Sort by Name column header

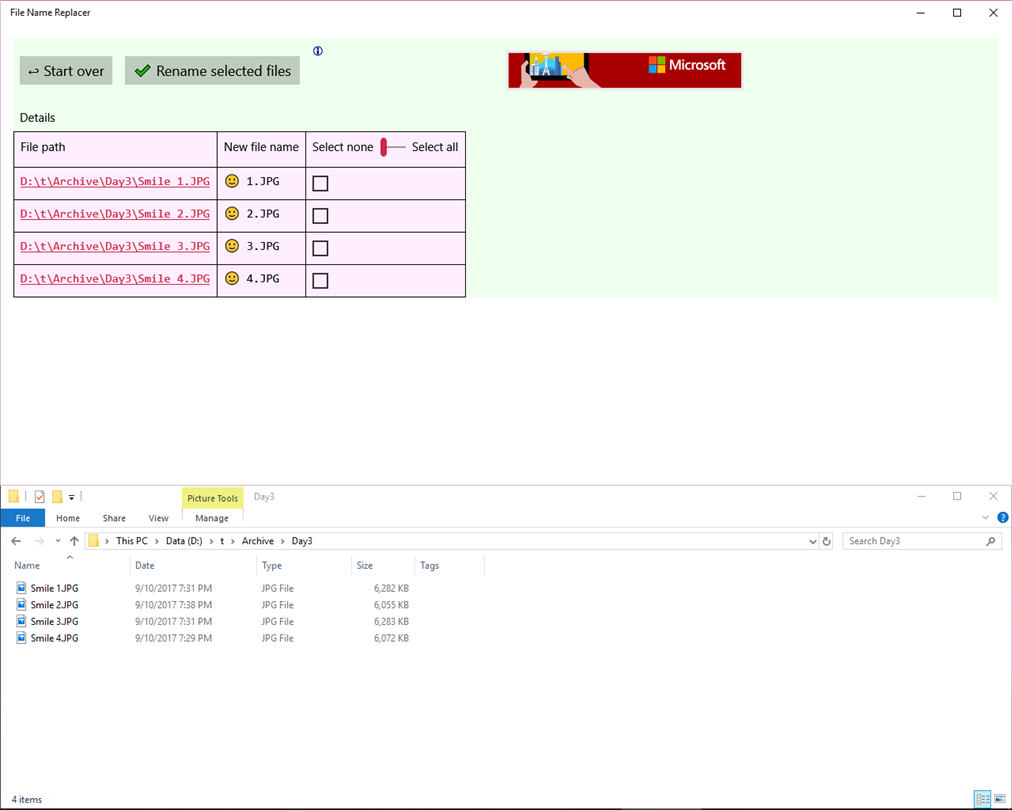pos(27,565)
